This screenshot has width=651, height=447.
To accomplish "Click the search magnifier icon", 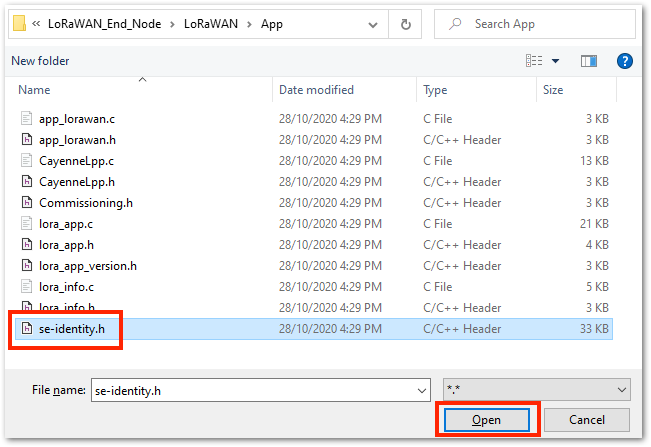I will (455, 24).
